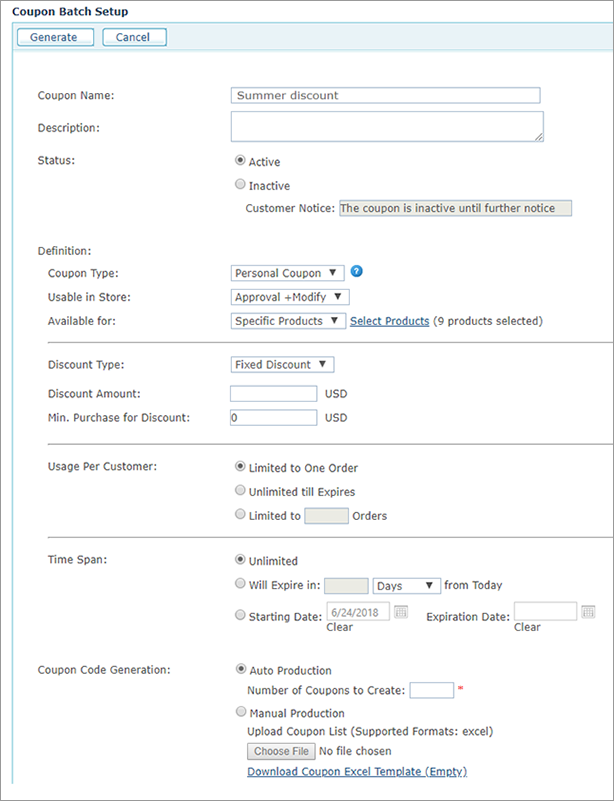This screenshot has width=614, height=801.
Task: Focus the Description text area
Action: pos(387,127)
